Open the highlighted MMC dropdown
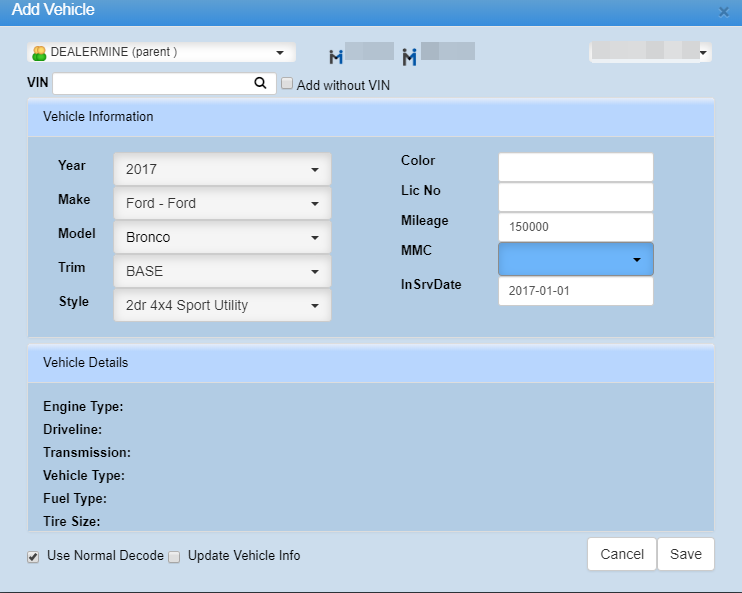The height and width of the screenshot is (593, 742). coord(576,259)
